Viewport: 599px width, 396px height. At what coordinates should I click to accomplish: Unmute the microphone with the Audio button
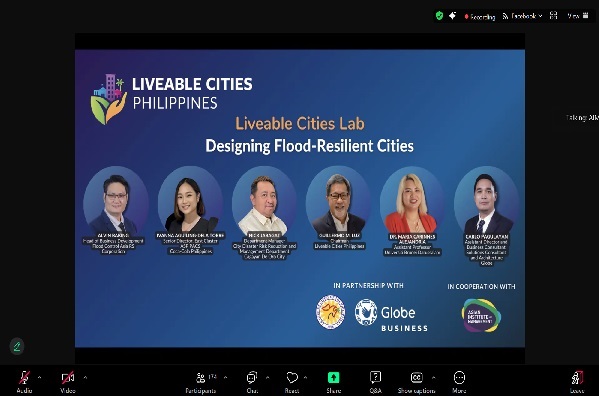click(24, 381)
